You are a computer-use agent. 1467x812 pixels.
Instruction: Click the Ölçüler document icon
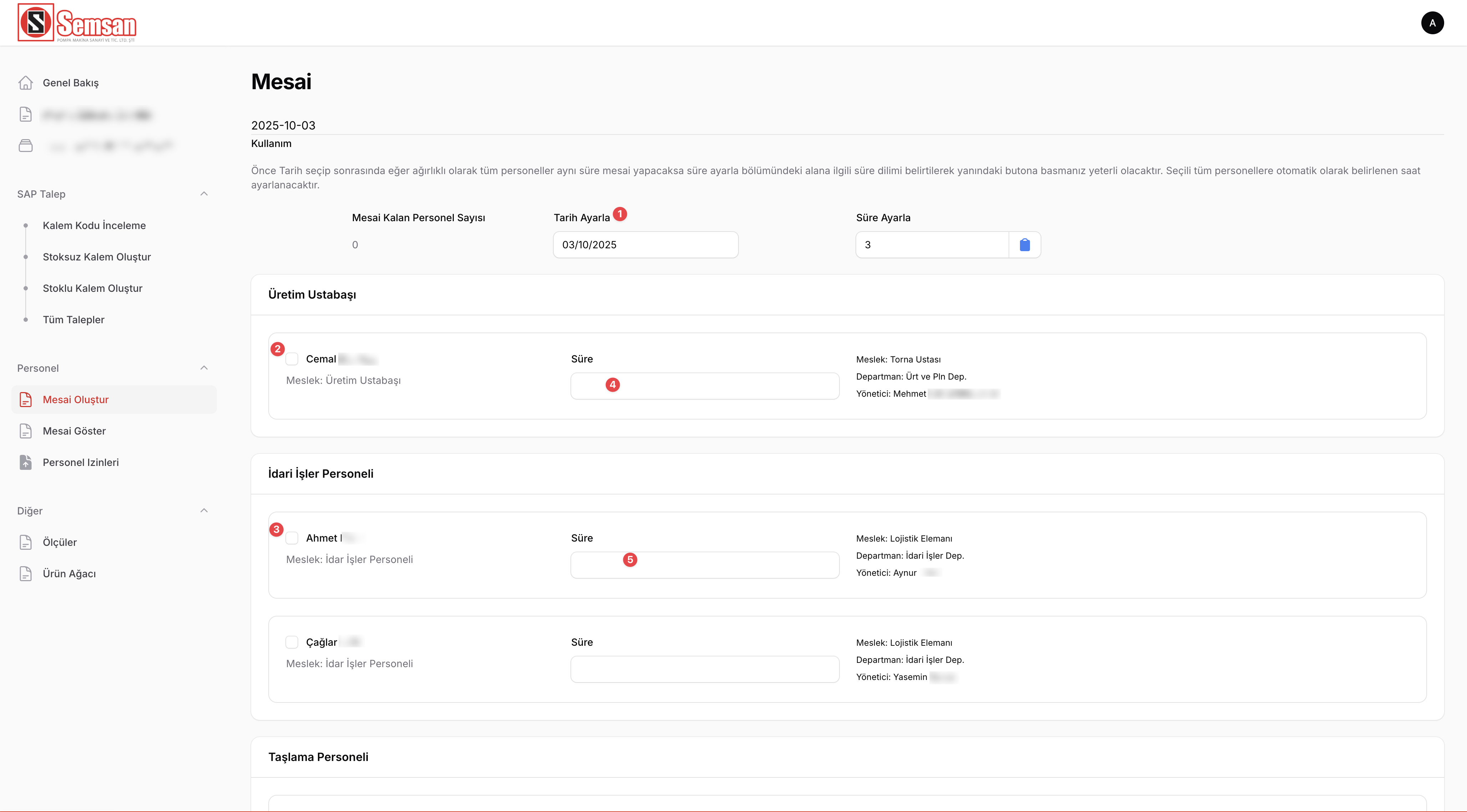click(26, 542)
